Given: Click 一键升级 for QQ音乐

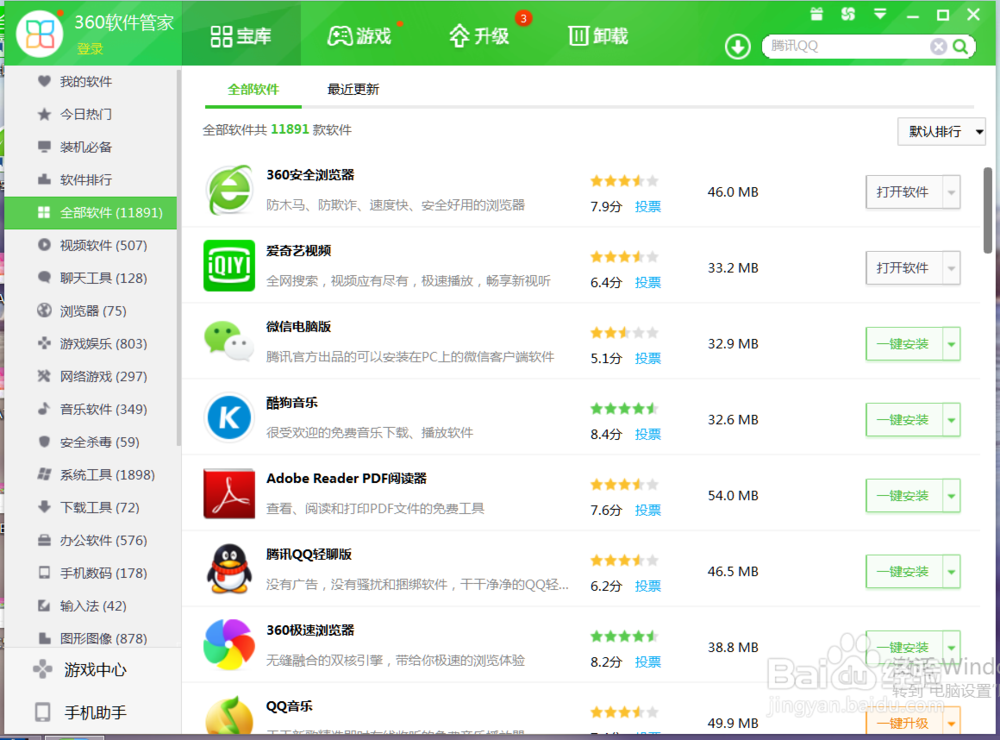Looking at the screenshot, I should click(x=904, y=723).
